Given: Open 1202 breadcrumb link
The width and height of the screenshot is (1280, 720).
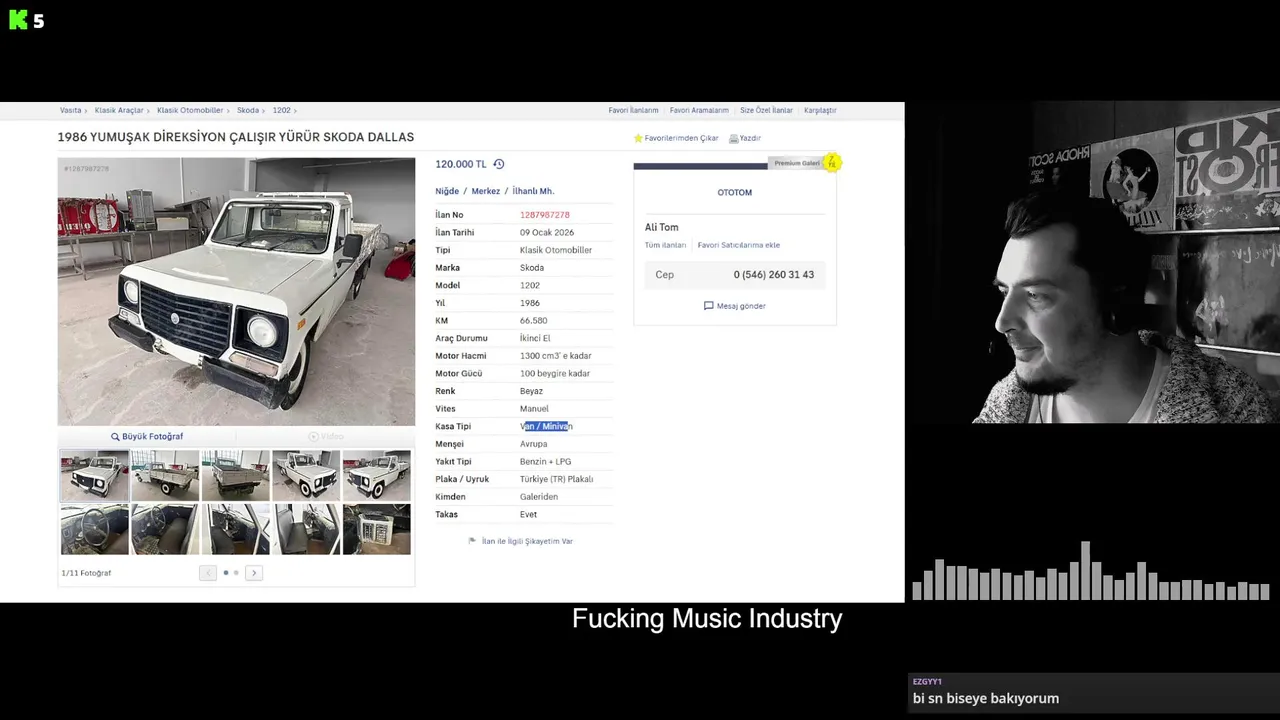Looking at the screenshot, I should [281, 111].
